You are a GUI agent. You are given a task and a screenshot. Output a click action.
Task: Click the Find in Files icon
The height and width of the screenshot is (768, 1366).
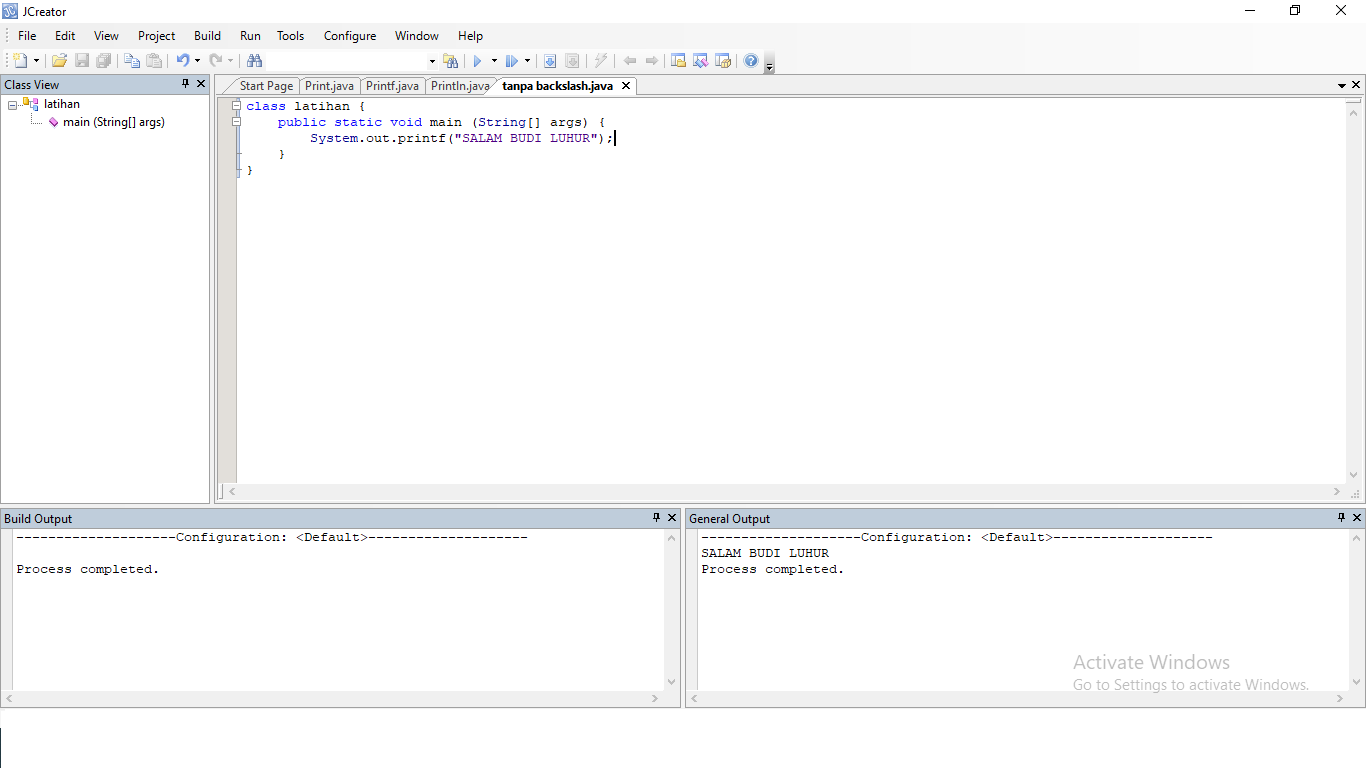coord(452,60)
